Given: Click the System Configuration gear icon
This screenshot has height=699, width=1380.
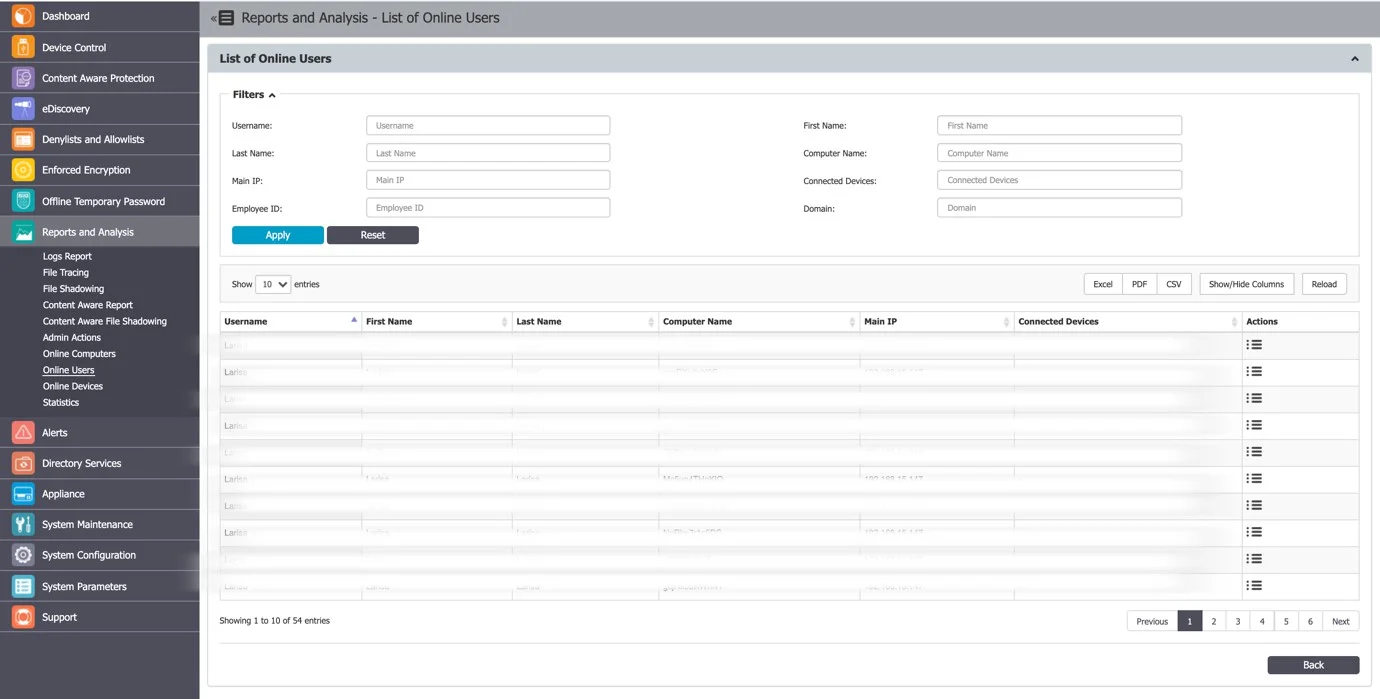Looking at the screenshot, I should (23, 555).
